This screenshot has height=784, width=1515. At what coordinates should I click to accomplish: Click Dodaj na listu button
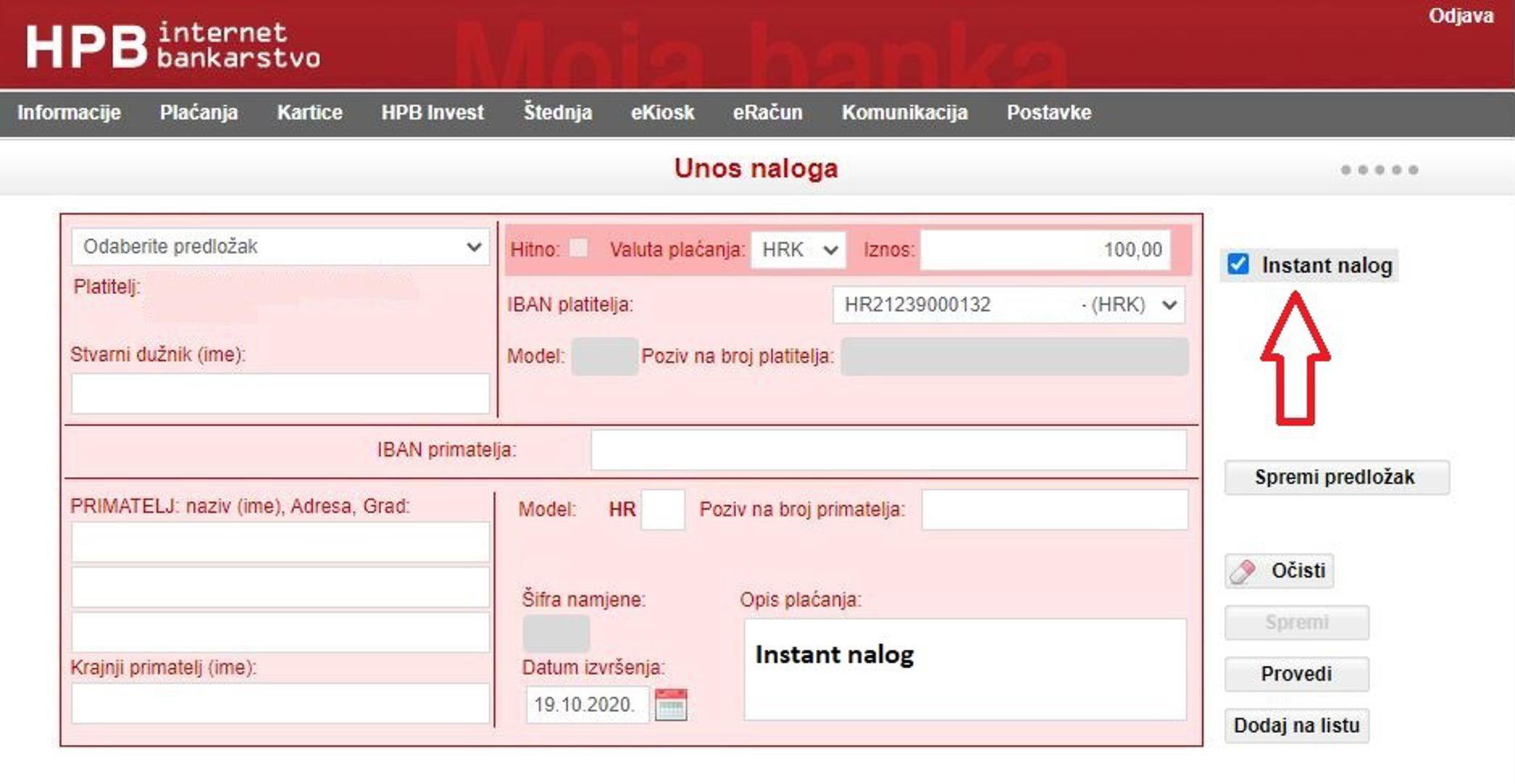1296,725
